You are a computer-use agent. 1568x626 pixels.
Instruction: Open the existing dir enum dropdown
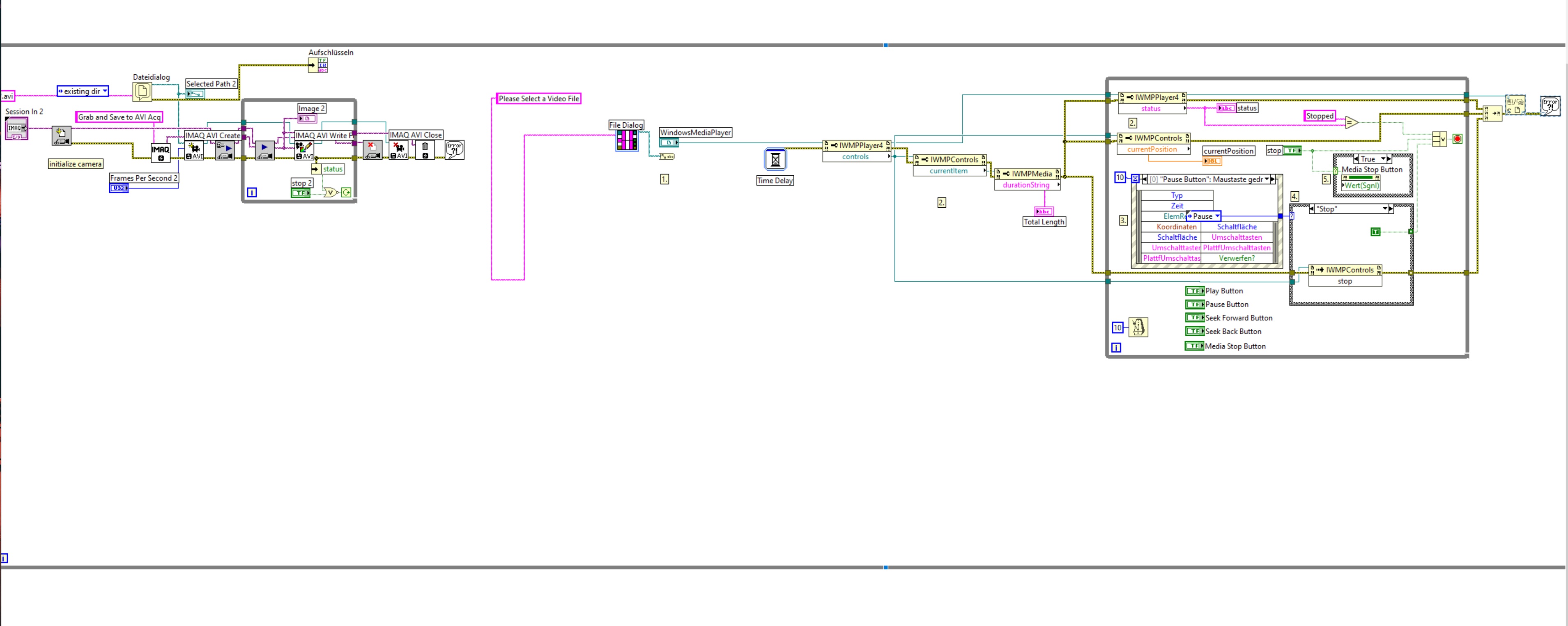click(x=105, y=91)
